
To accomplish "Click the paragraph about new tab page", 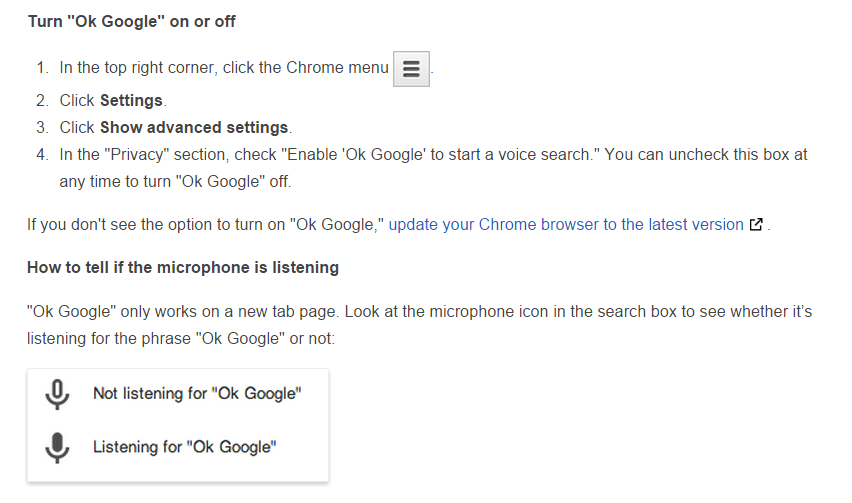I will pos(419,325).
